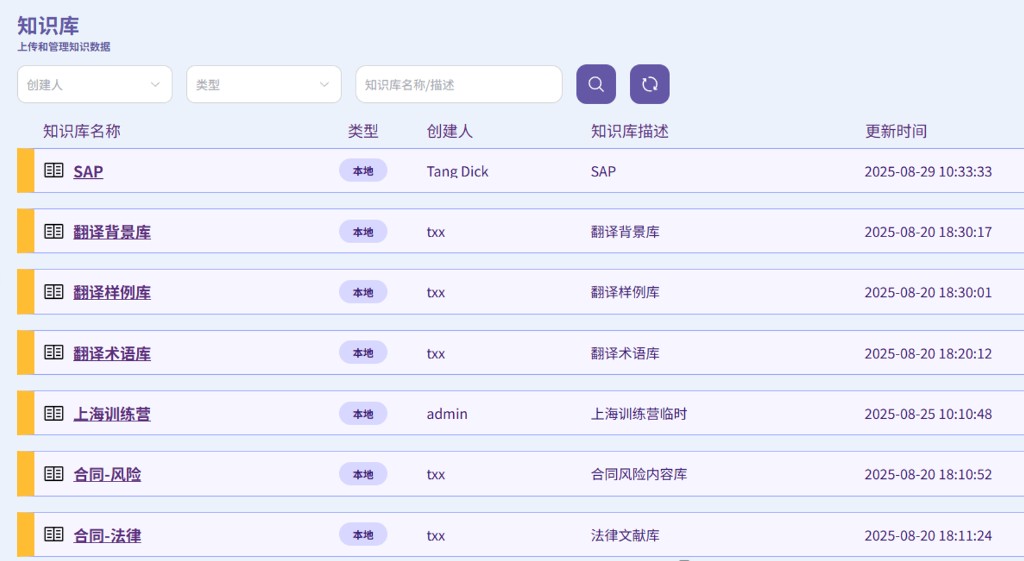Click the magnifier search button

coord(596,84)
